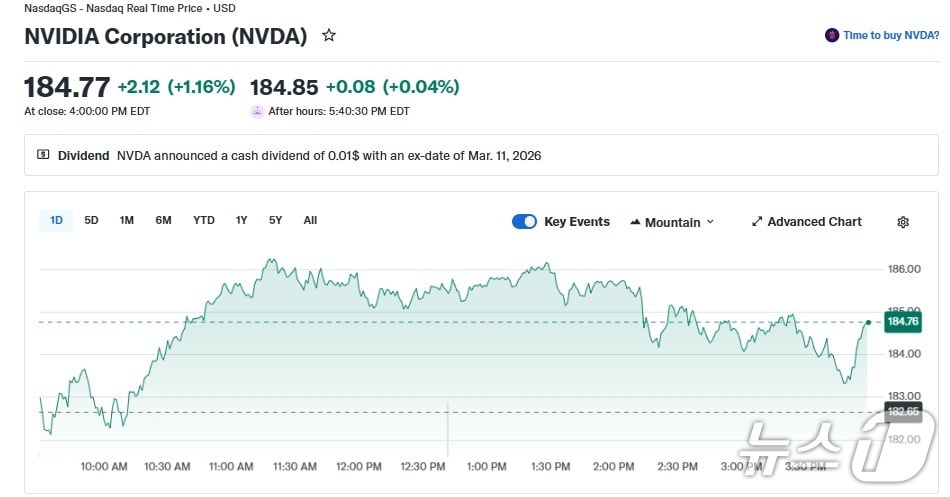Open the Advanced Chart link
The image size is (950, 497).
click(814, 222)
